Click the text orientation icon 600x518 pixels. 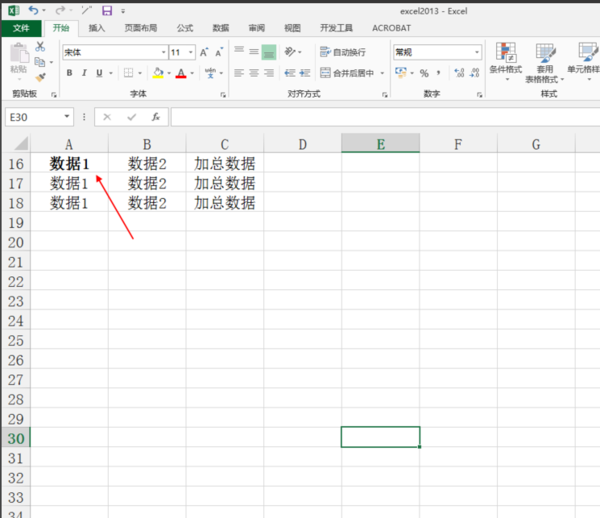click(x=290, y=51)
